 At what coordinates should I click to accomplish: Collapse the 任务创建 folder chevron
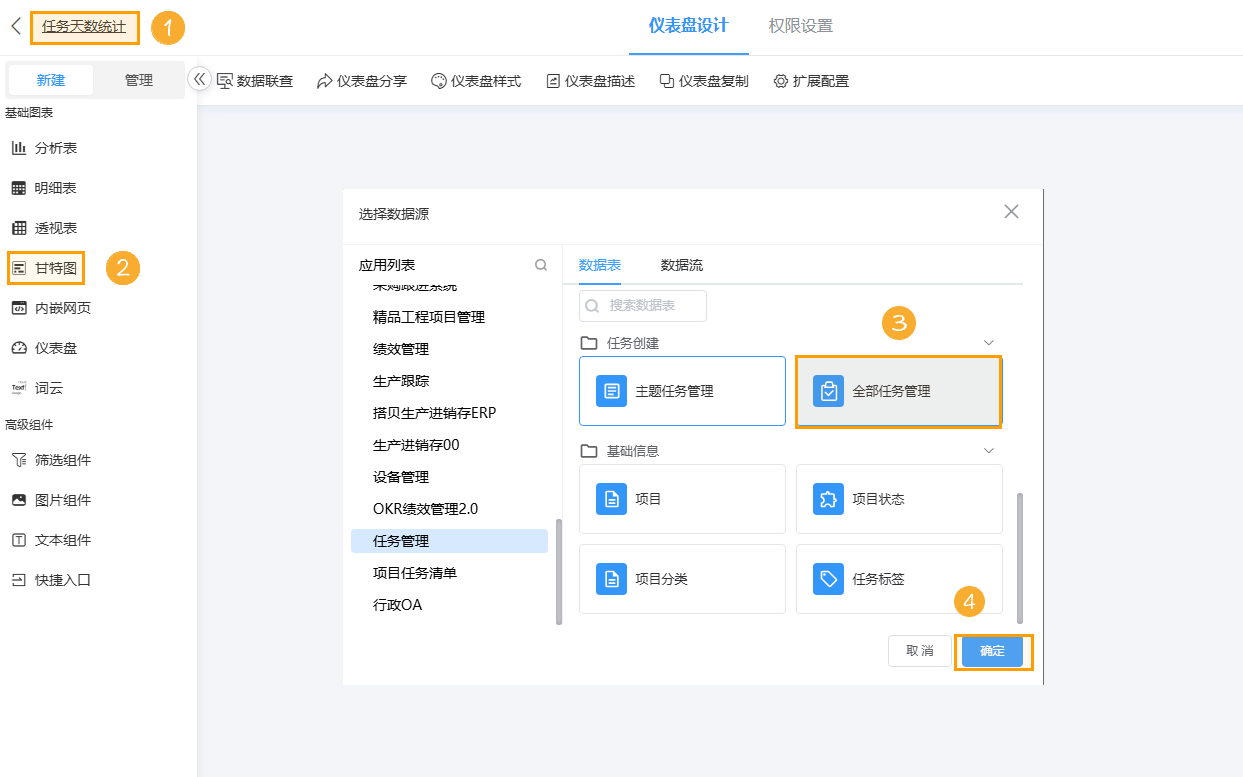988,340
